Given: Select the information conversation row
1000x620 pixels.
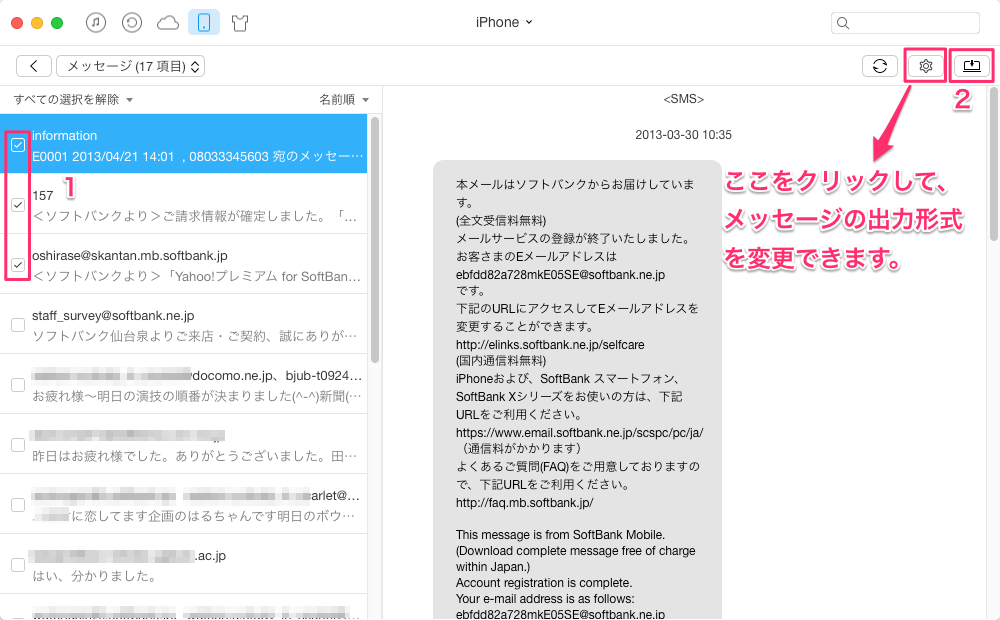Looking at the screenshot, I should pyautogui.click(x=184, y=144).
